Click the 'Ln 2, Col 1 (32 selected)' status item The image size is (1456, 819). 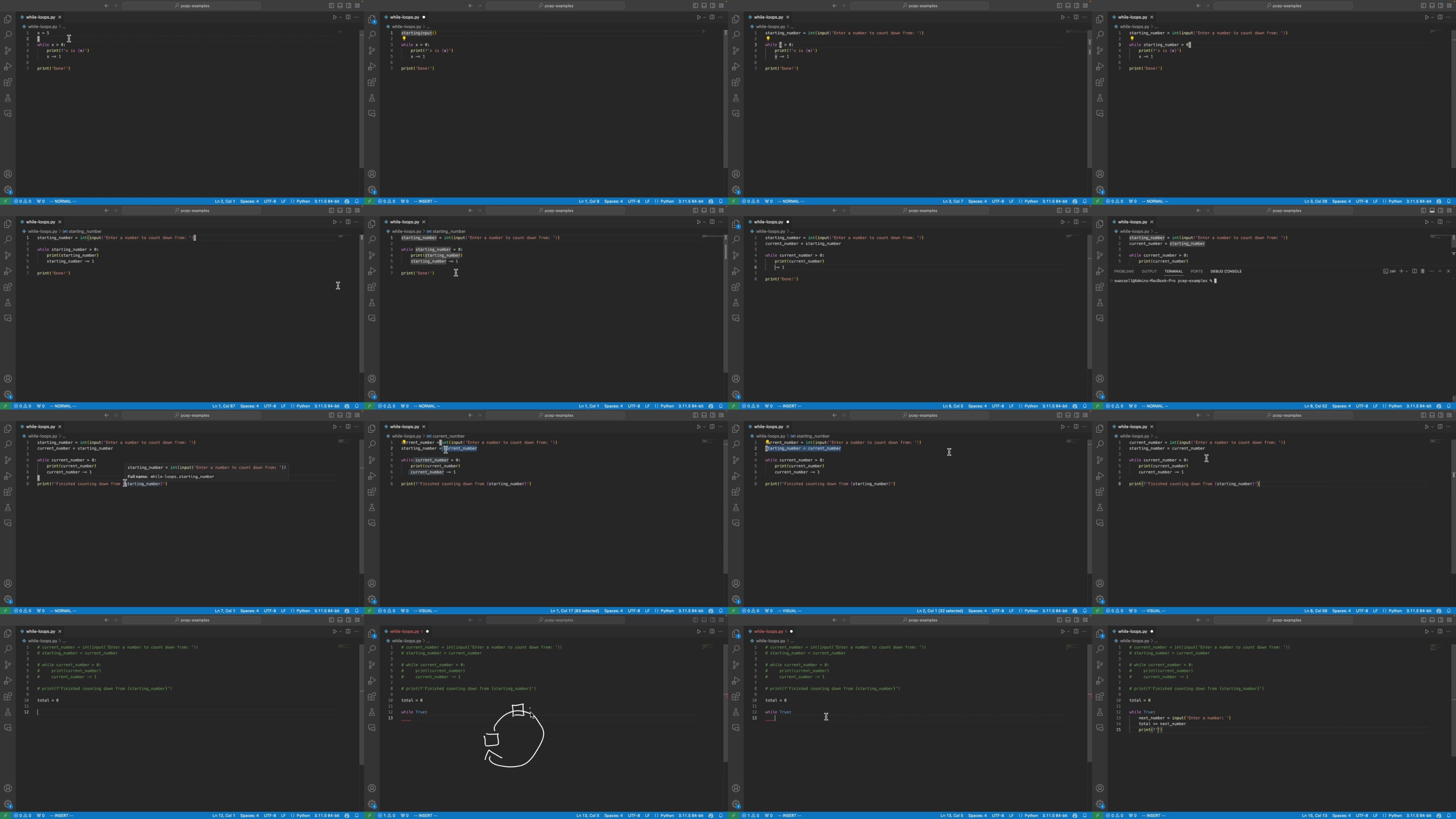coord(940,611)
